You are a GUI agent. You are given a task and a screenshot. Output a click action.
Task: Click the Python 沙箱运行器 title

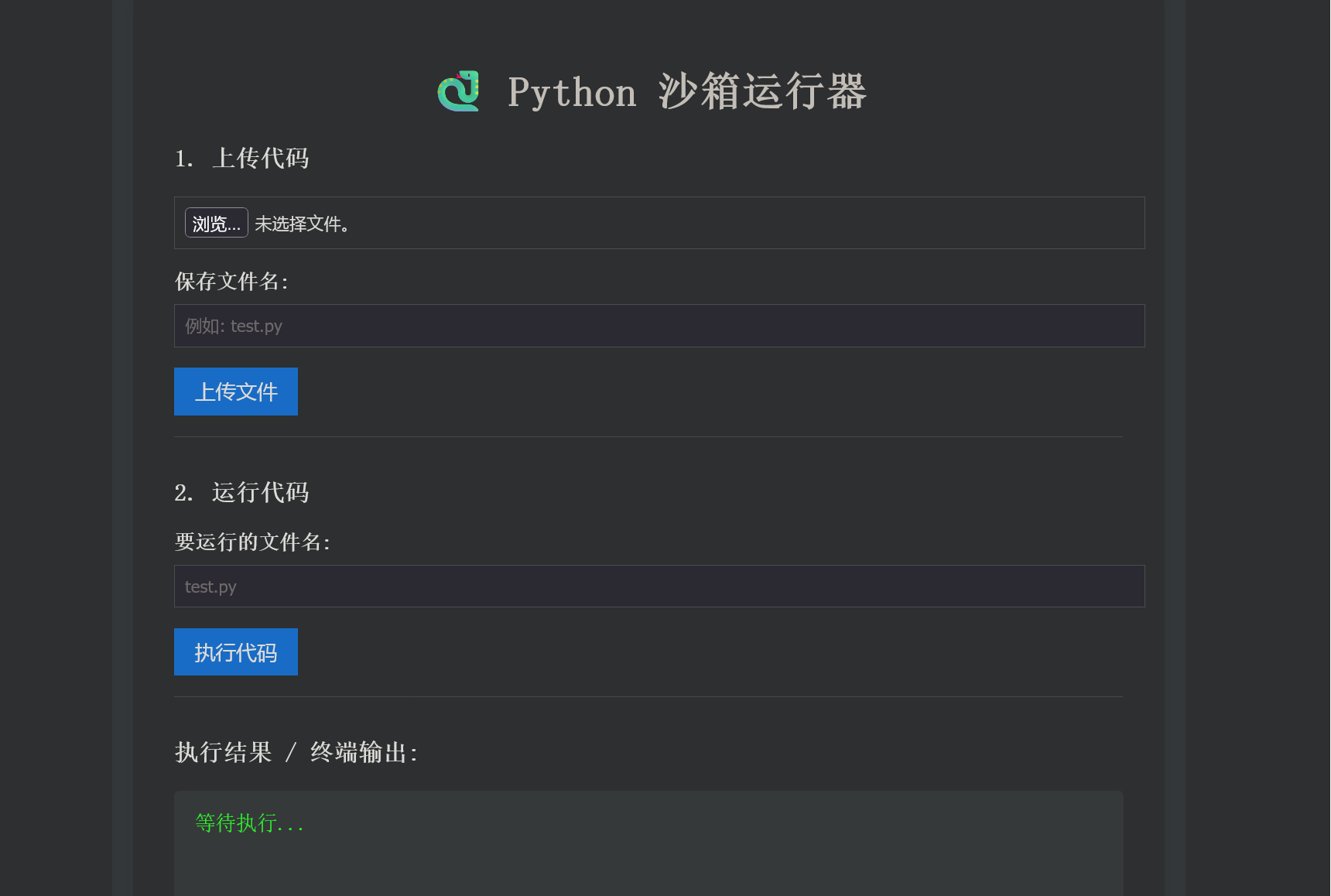[x=687, y=91]
